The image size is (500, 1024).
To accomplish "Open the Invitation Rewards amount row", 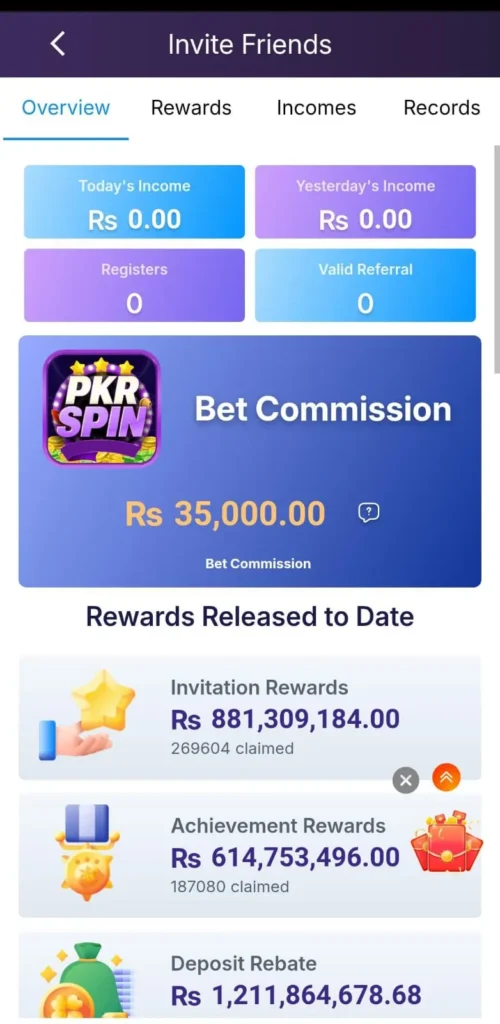I will pos(250,718).
